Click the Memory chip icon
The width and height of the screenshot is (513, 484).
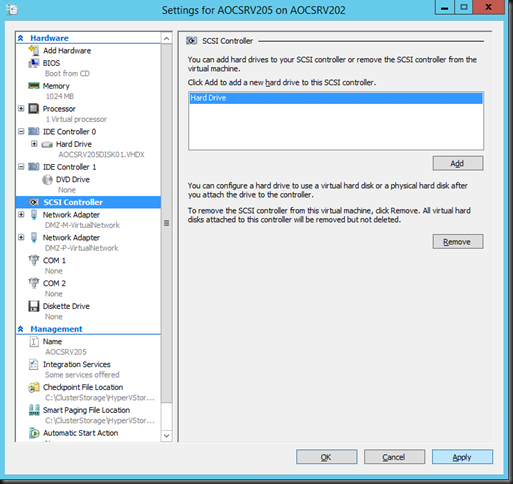click(34, 86)
